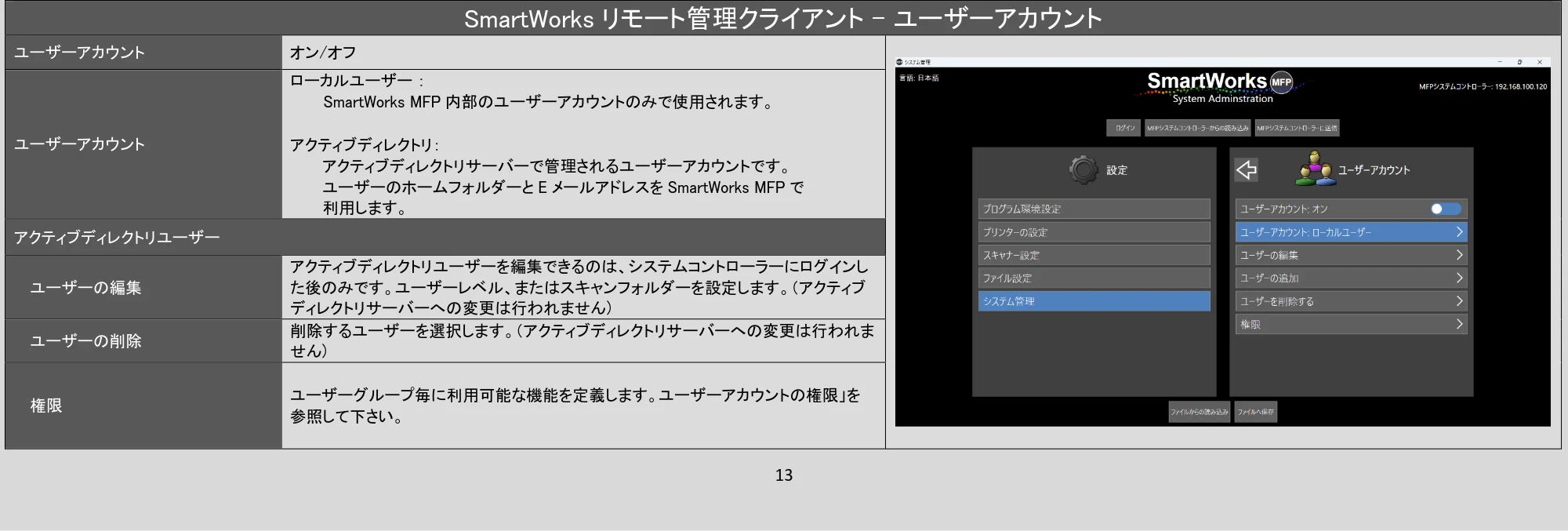This screenshot has height=531, width=1568.
Task: Maximize the system admin window
Action: pyautogui.click(x=1519, y=62)
